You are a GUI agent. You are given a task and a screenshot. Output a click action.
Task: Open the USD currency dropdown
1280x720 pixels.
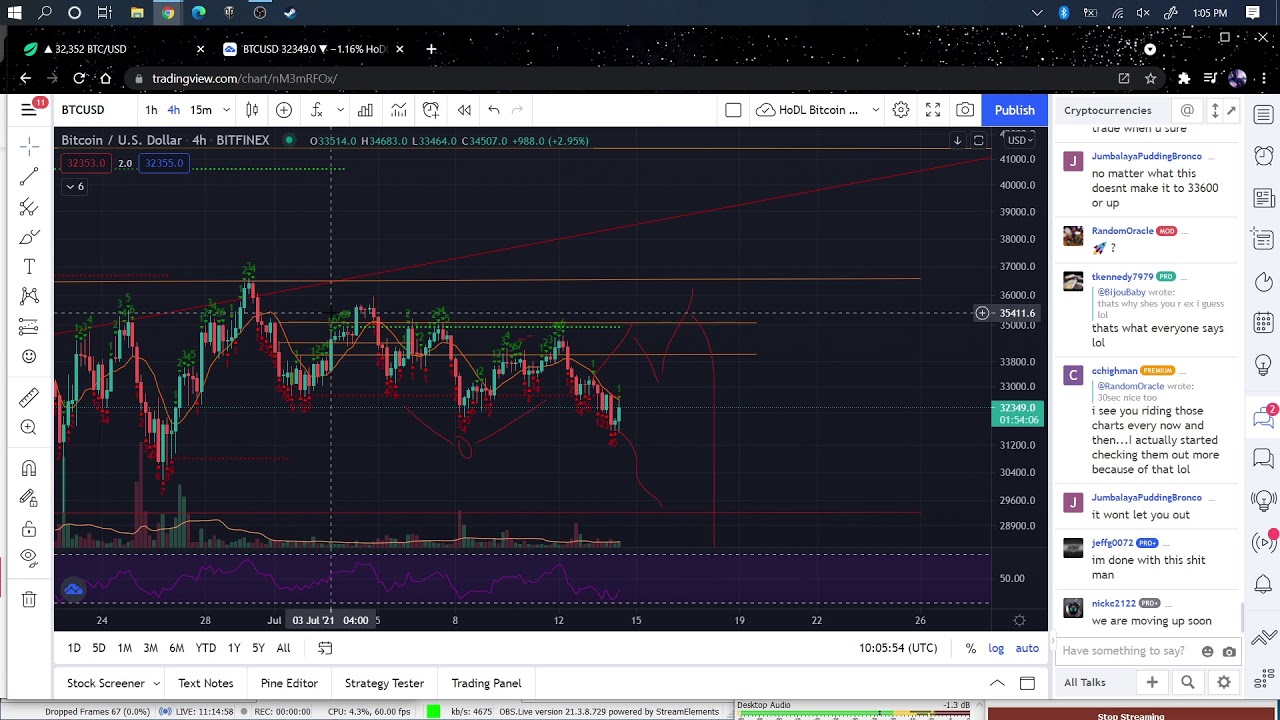click(1019, 141)
